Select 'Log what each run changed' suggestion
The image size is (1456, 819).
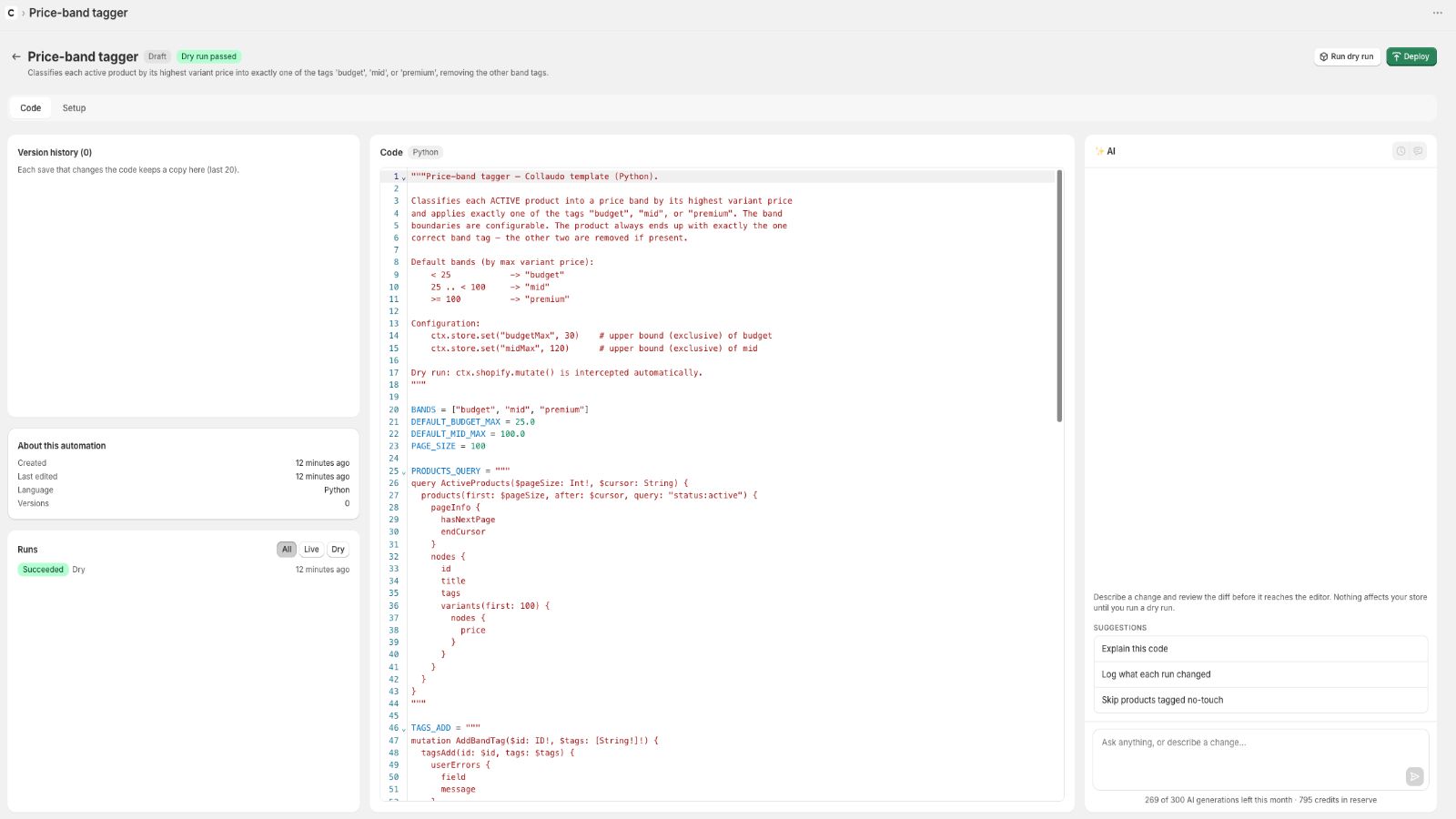click(1260, 674)
